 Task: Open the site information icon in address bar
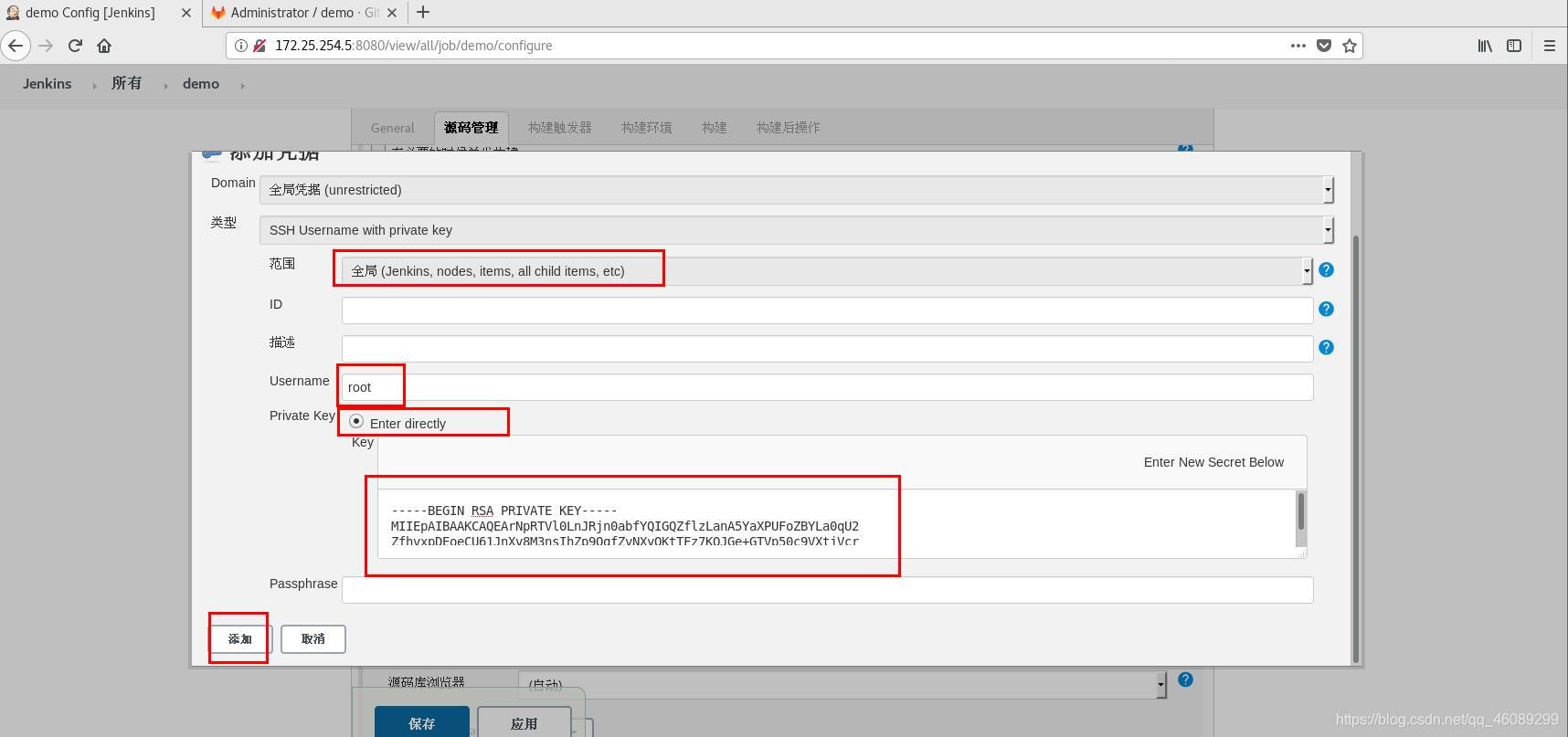tap(241, 46)
